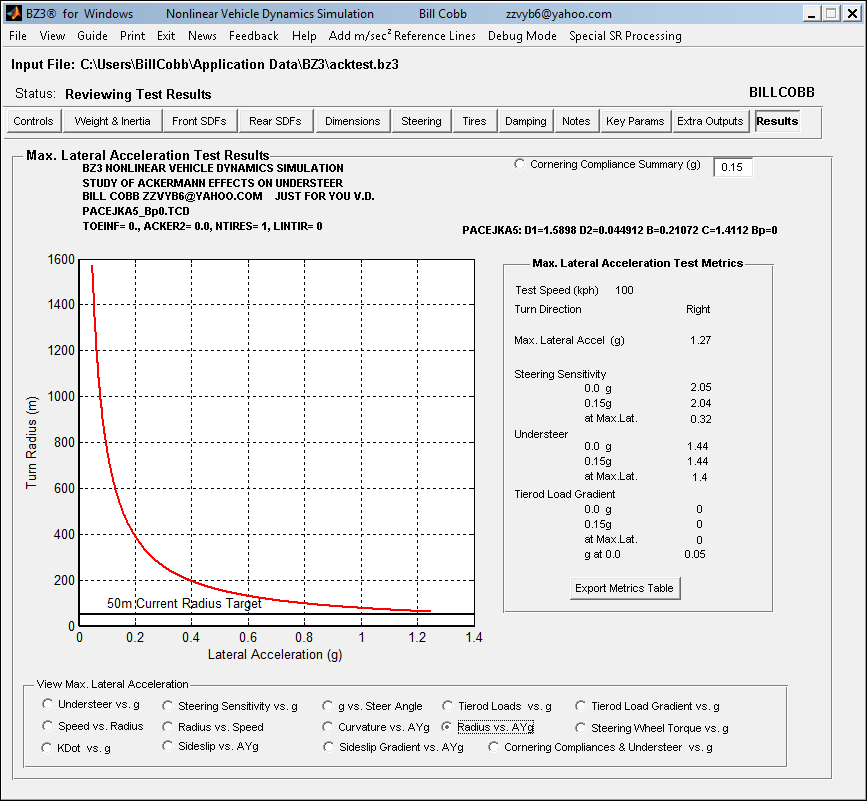
Task: Go to Extra Outputs tab
Action: [710, 121]
